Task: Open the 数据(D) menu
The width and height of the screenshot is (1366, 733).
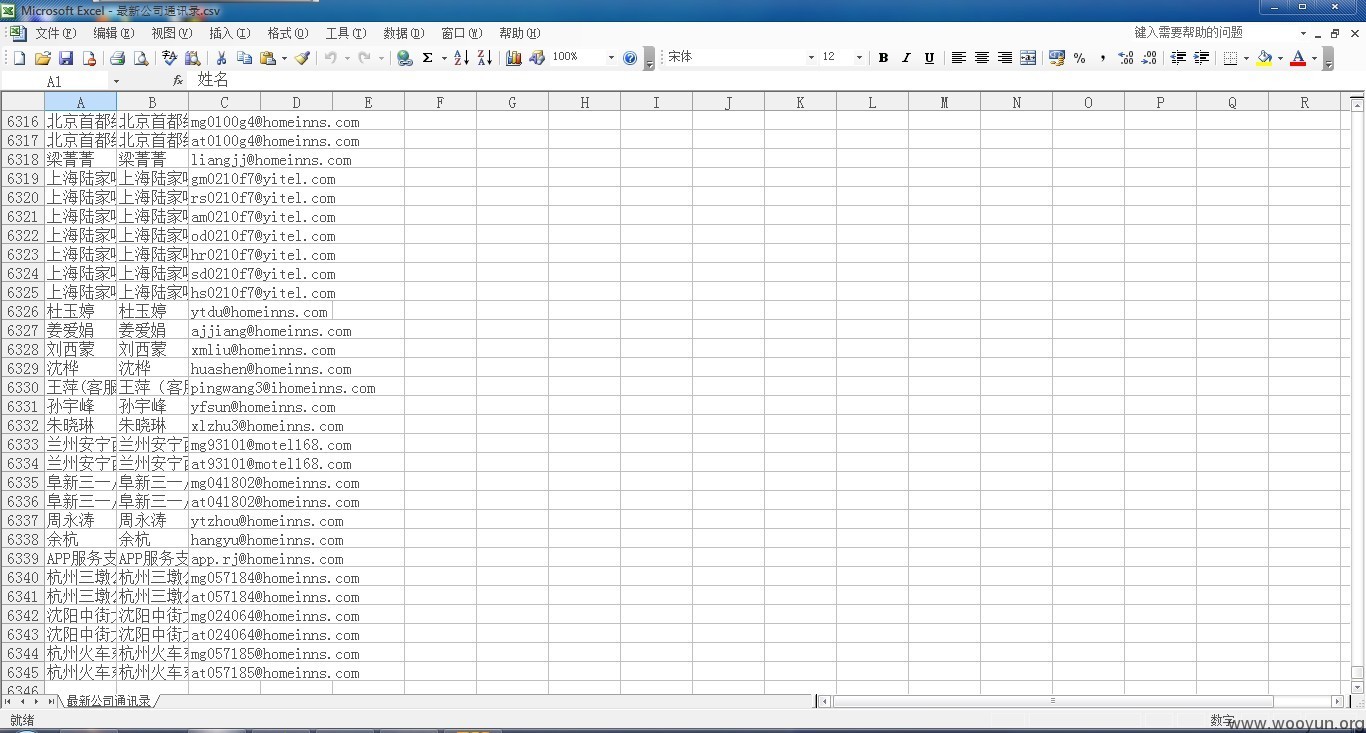Action: (x=404, y=33)
